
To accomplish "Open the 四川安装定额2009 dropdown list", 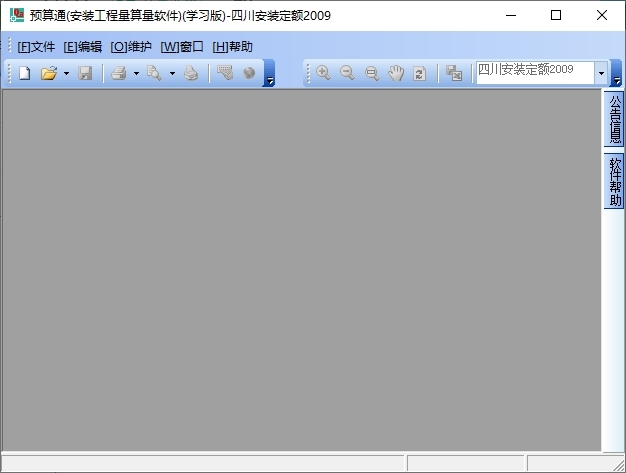I will click(602, 73).
